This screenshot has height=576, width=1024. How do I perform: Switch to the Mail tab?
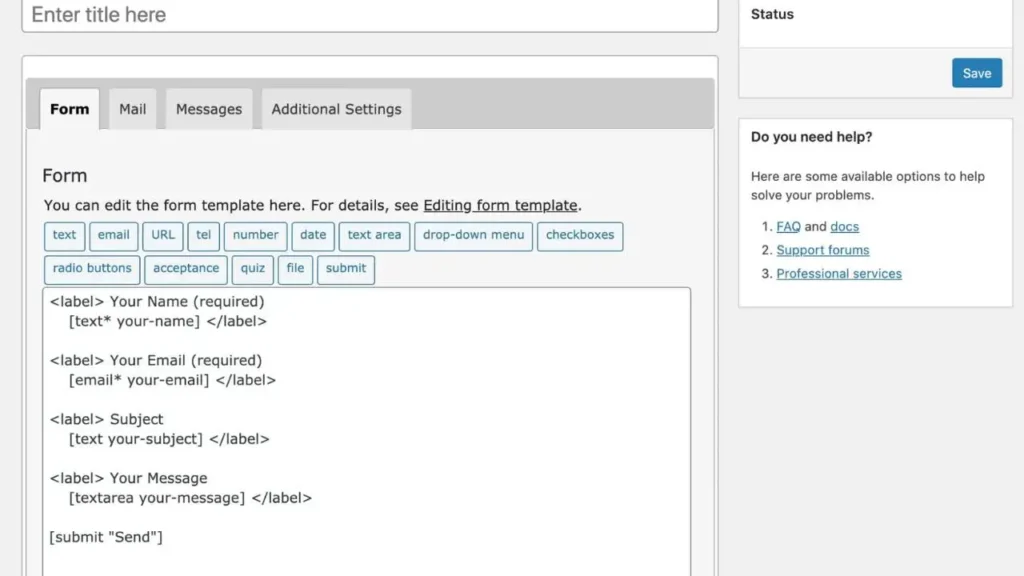tap(133, 109)
